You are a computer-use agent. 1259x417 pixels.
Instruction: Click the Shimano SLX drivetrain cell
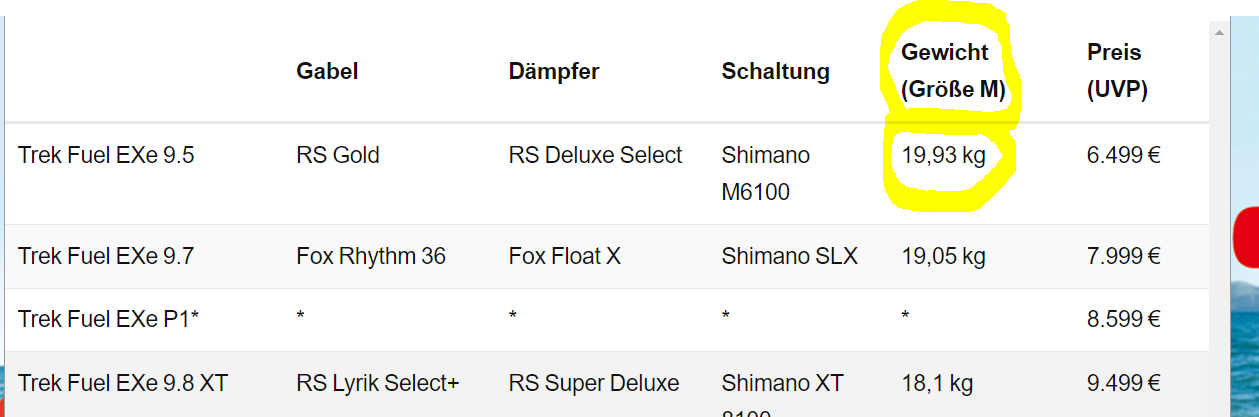point(789,256)
